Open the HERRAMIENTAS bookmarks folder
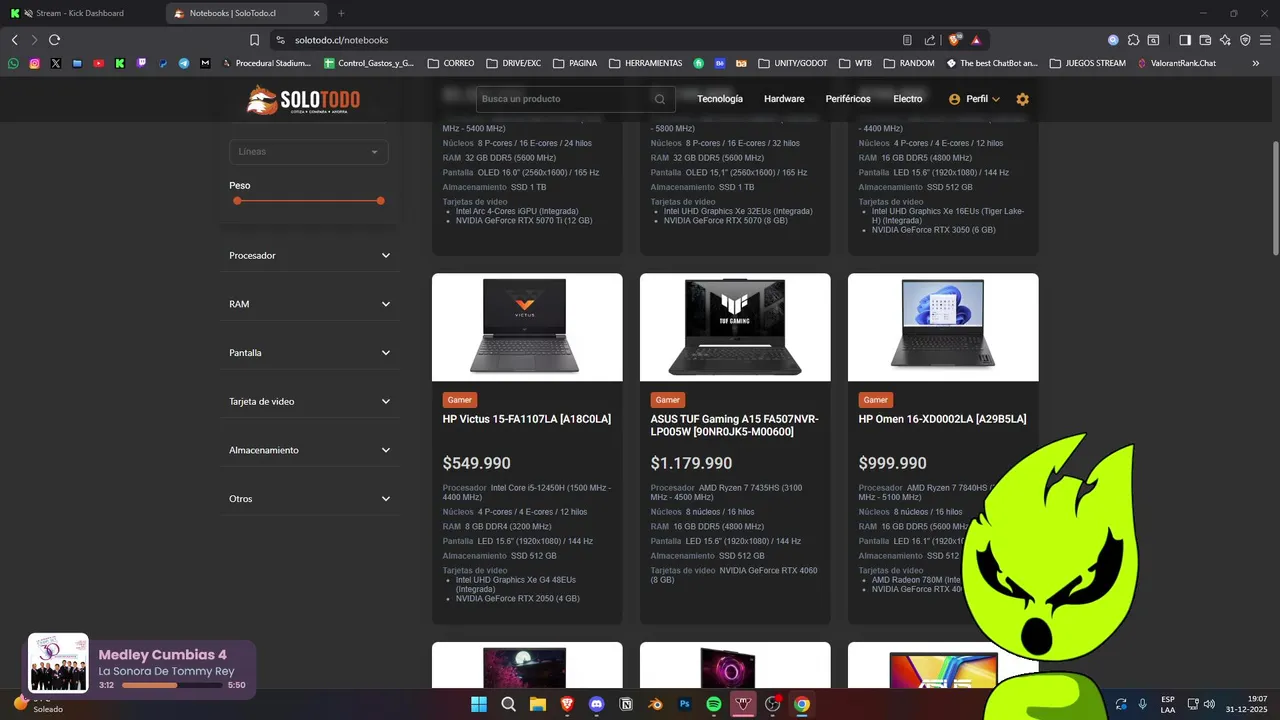The height and width of the screenshot is (720, 1280). [645, 63]
